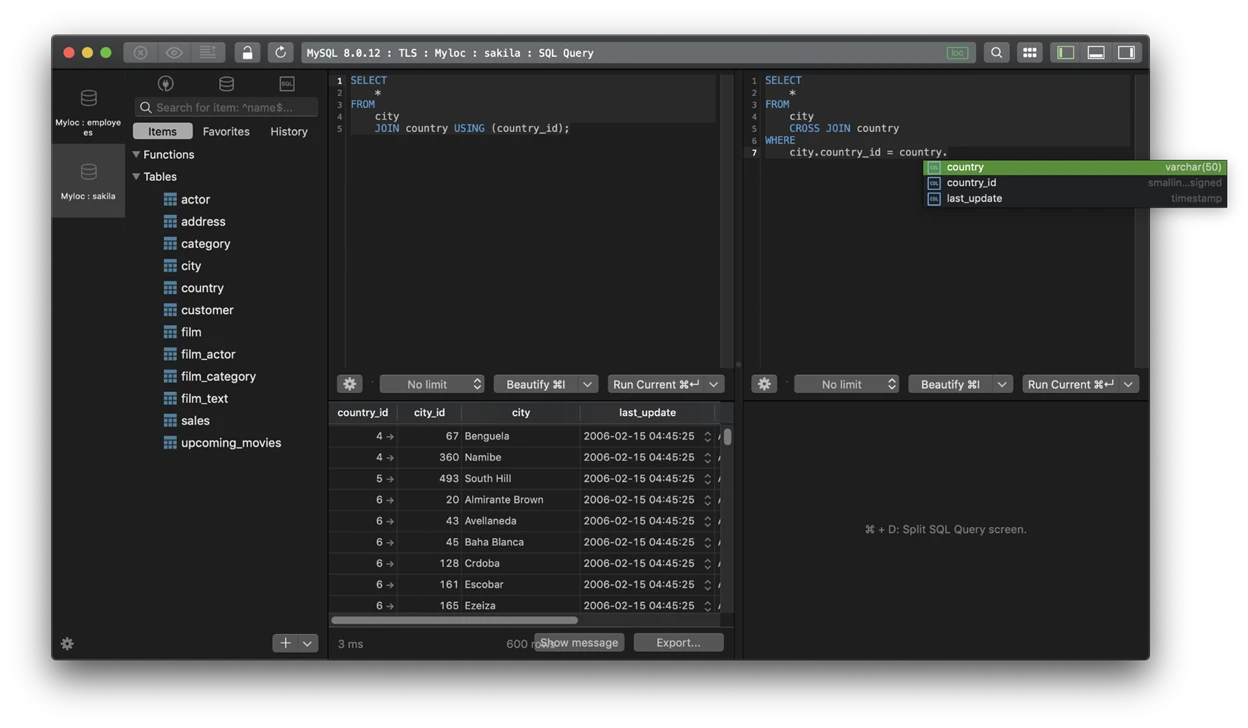Click the Export... button
This screenshot has width=1248, height=728.
click(x=678, y=643)
